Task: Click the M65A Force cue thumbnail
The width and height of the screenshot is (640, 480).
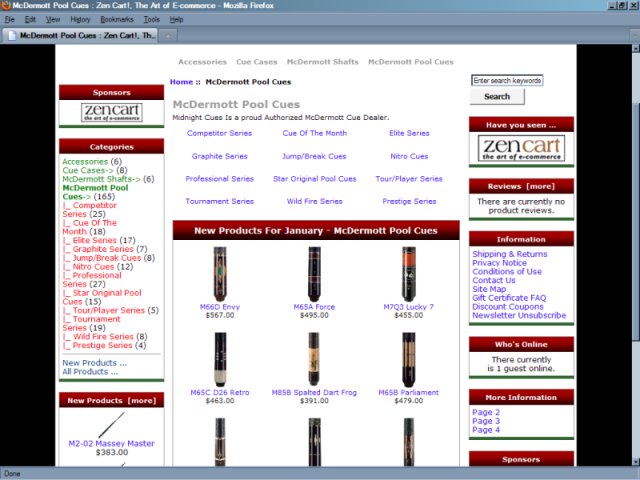Action: (x=314, y=274)
